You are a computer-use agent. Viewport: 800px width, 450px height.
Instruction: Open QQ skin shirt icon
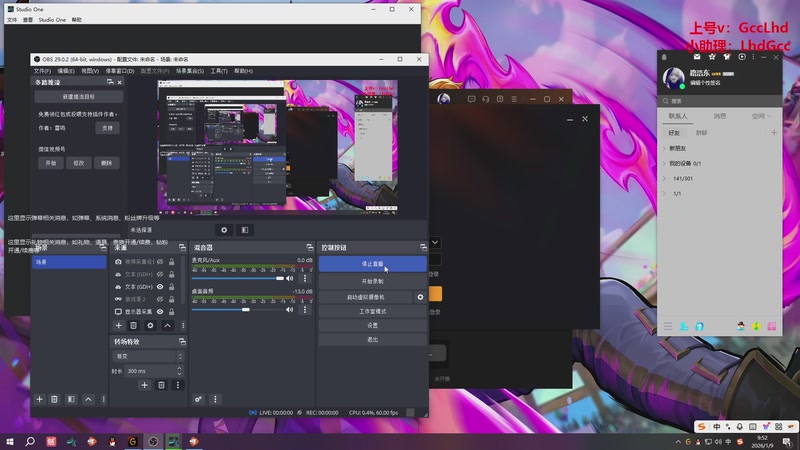727,57
